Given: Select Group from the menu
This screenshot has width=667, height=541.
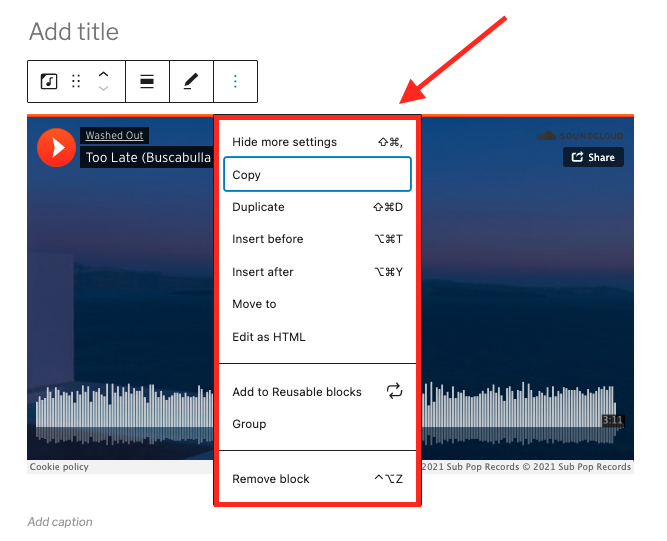Looking at the screenshot, I should click(x=317, y=424).
